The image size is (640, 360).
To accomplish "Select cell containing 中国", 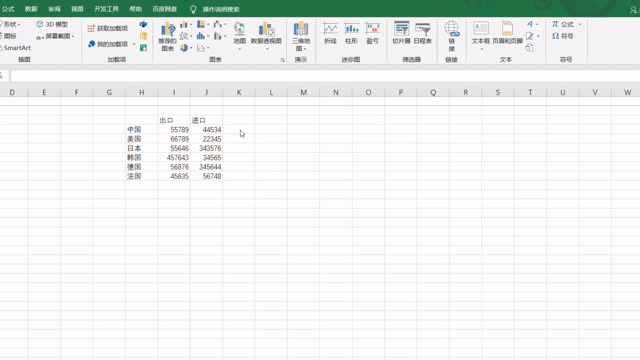I will 142,130.
